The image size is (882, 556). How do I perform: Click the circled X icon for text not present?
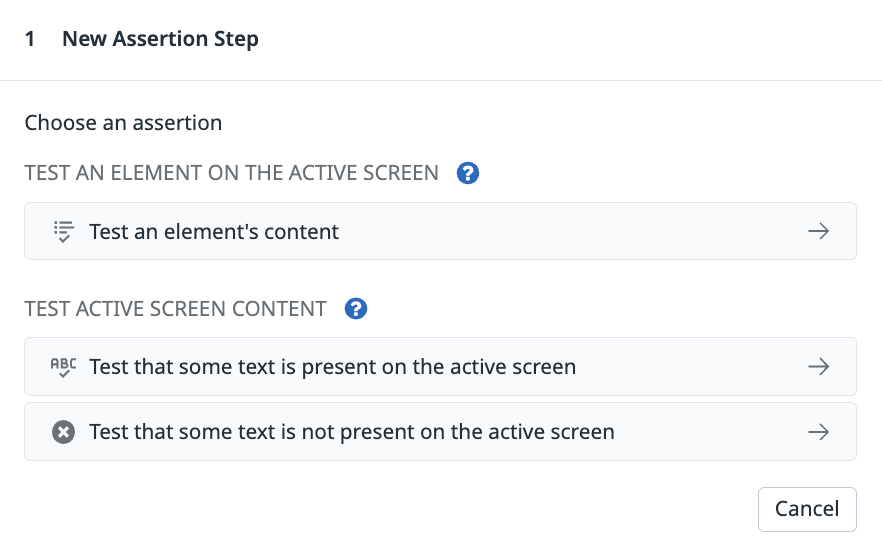[x=64, y=432]
